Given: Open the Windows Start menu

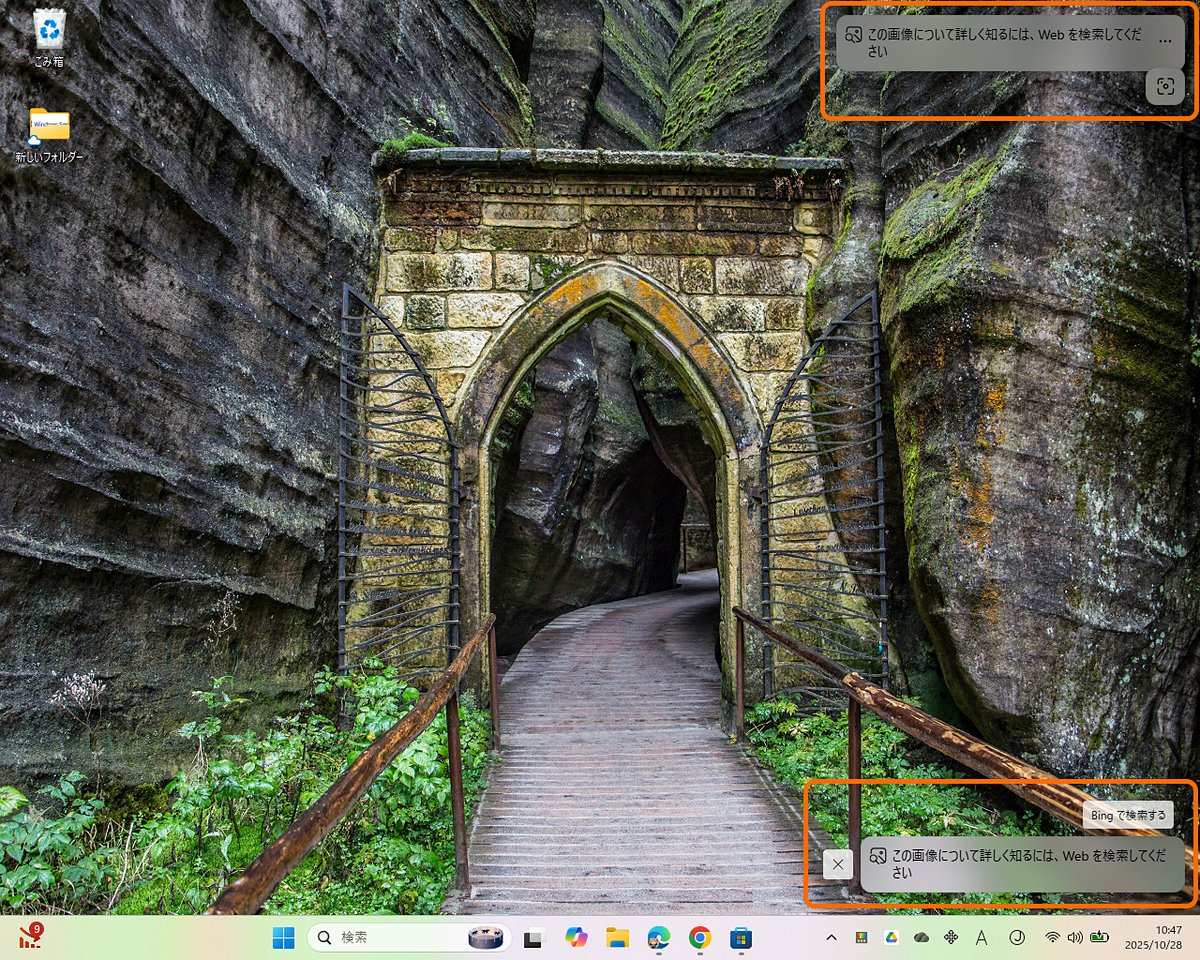Looking at the screenshot, I should [x=284, y=938].
